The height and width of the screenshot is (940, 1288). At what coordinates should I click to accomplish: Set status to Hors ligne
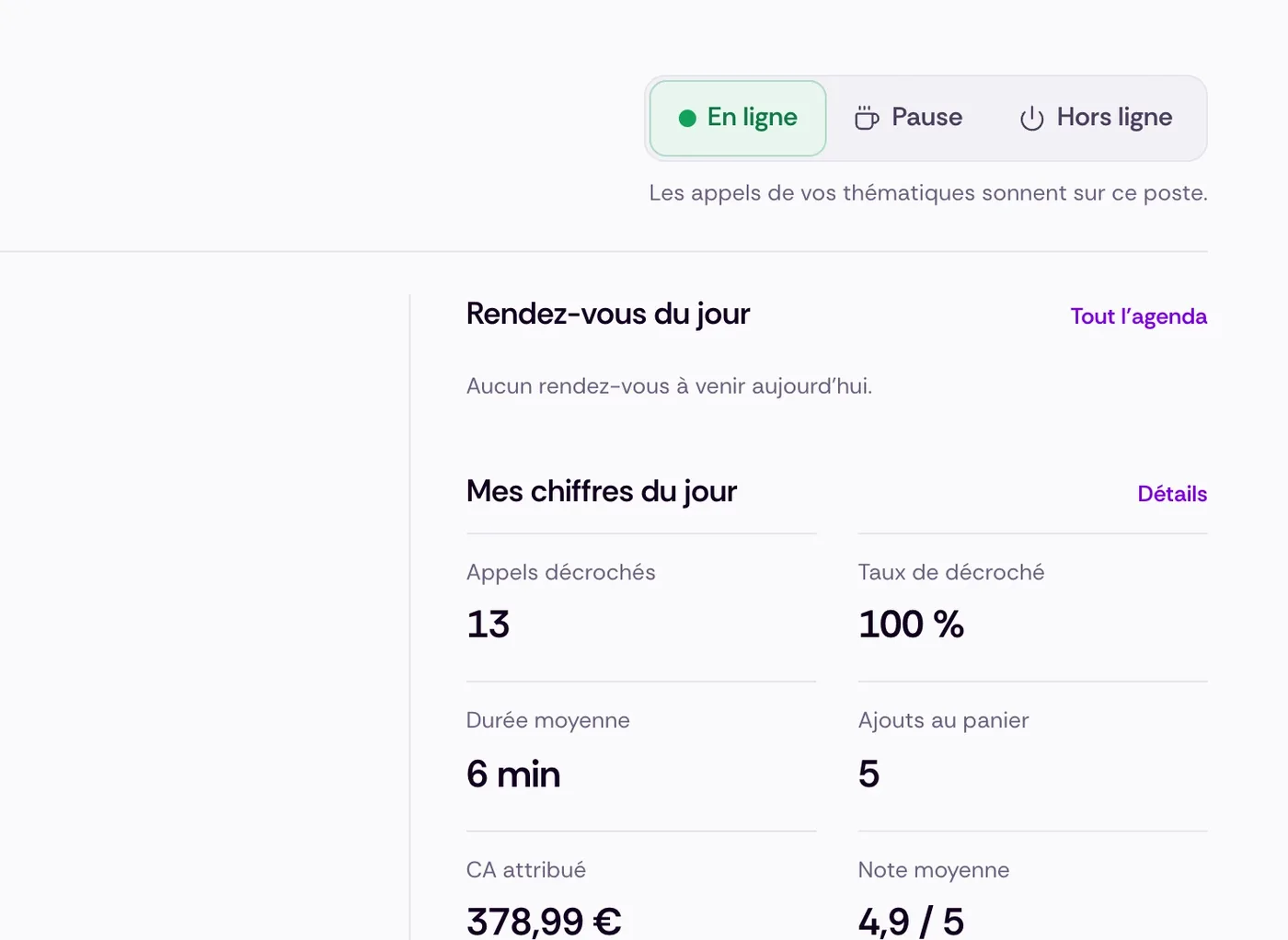point(1096,118)
